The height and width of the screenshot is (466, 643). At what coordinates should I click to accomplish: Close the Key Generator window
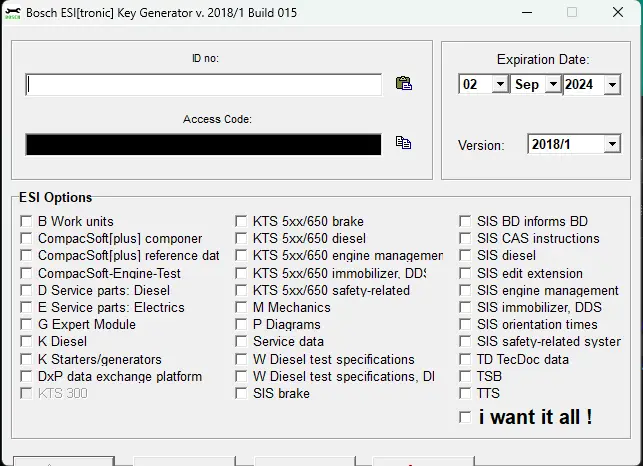tap(619, 13)
